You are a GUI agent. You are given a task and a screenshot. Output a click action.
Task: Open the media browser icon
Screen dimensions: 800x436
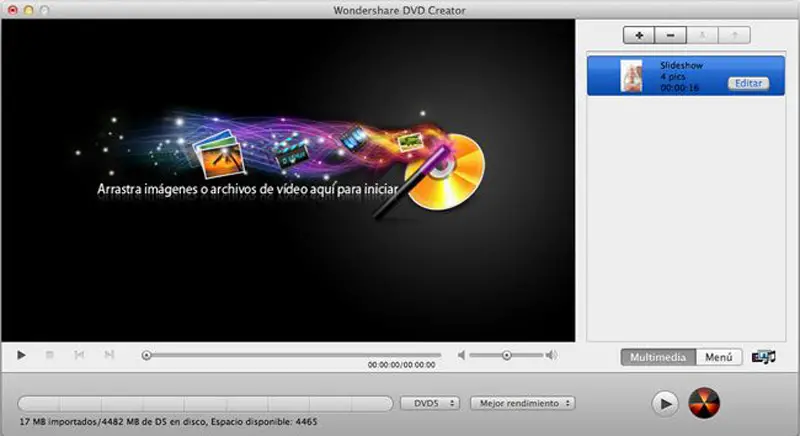(x=763, y=357)
